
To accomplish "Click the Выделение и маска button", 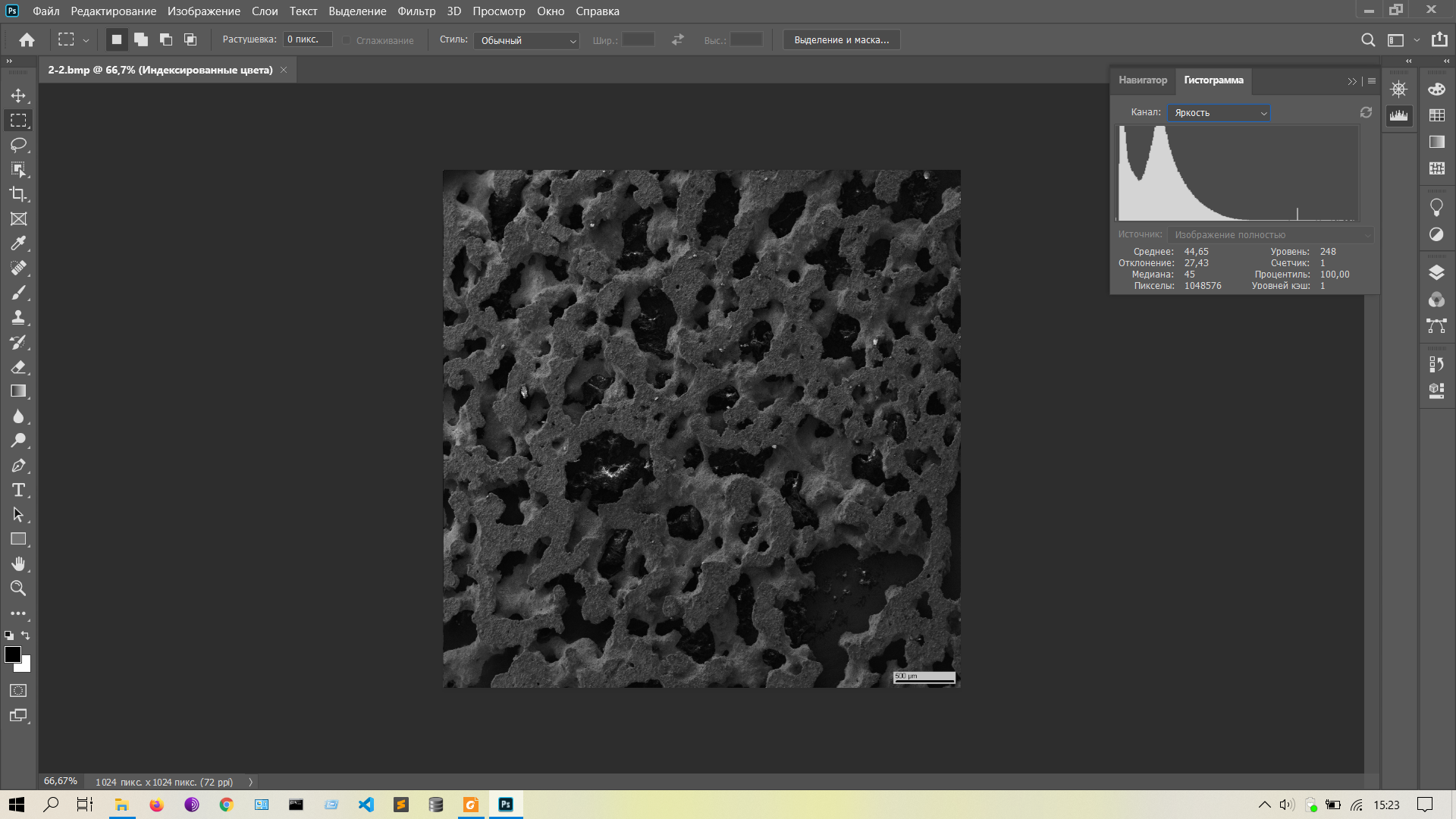I will pyautogui.click(x=841, y=40).
